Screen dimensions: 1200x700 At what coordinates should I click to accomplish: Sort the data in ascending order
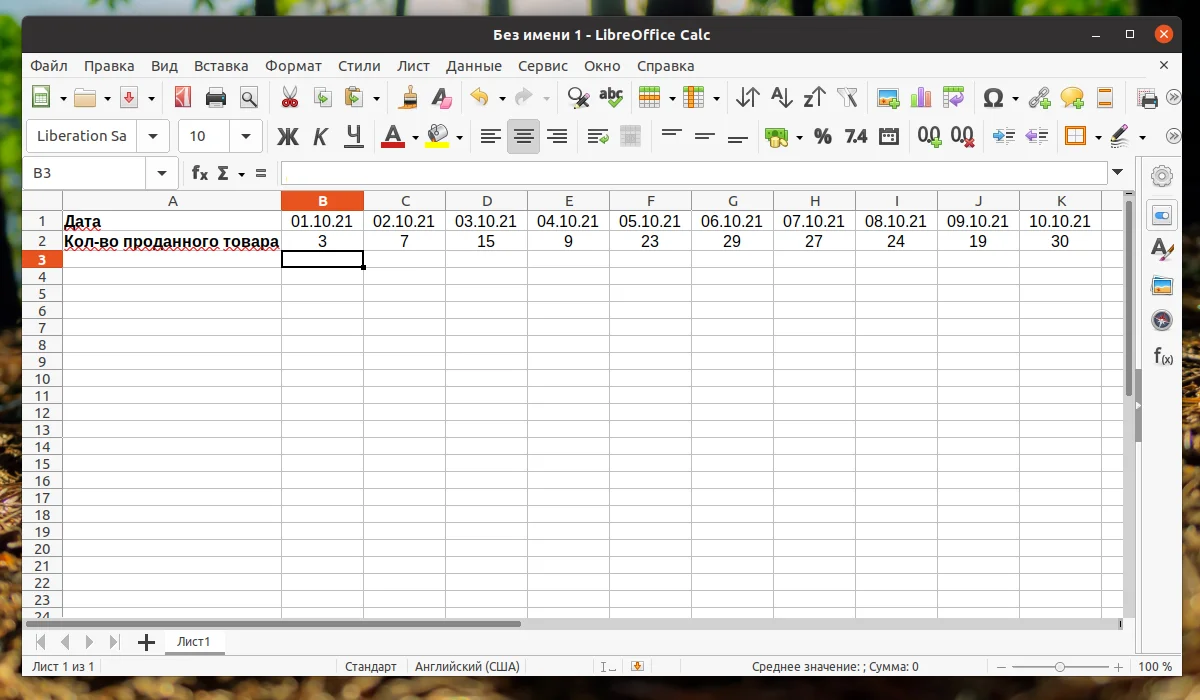(x=781, y=97)
